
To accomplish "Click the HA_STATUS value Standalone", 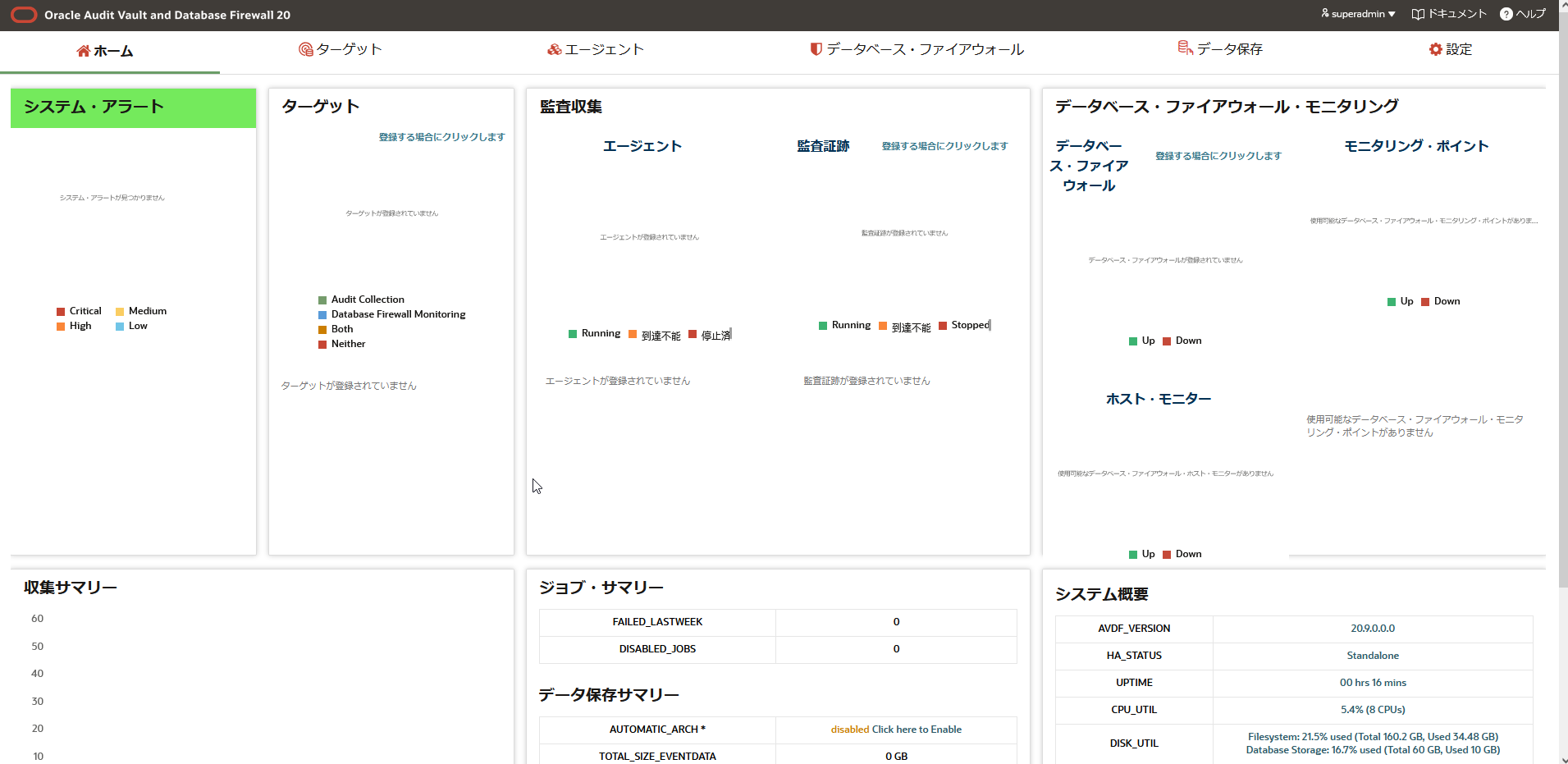I will coord(1373,656).
